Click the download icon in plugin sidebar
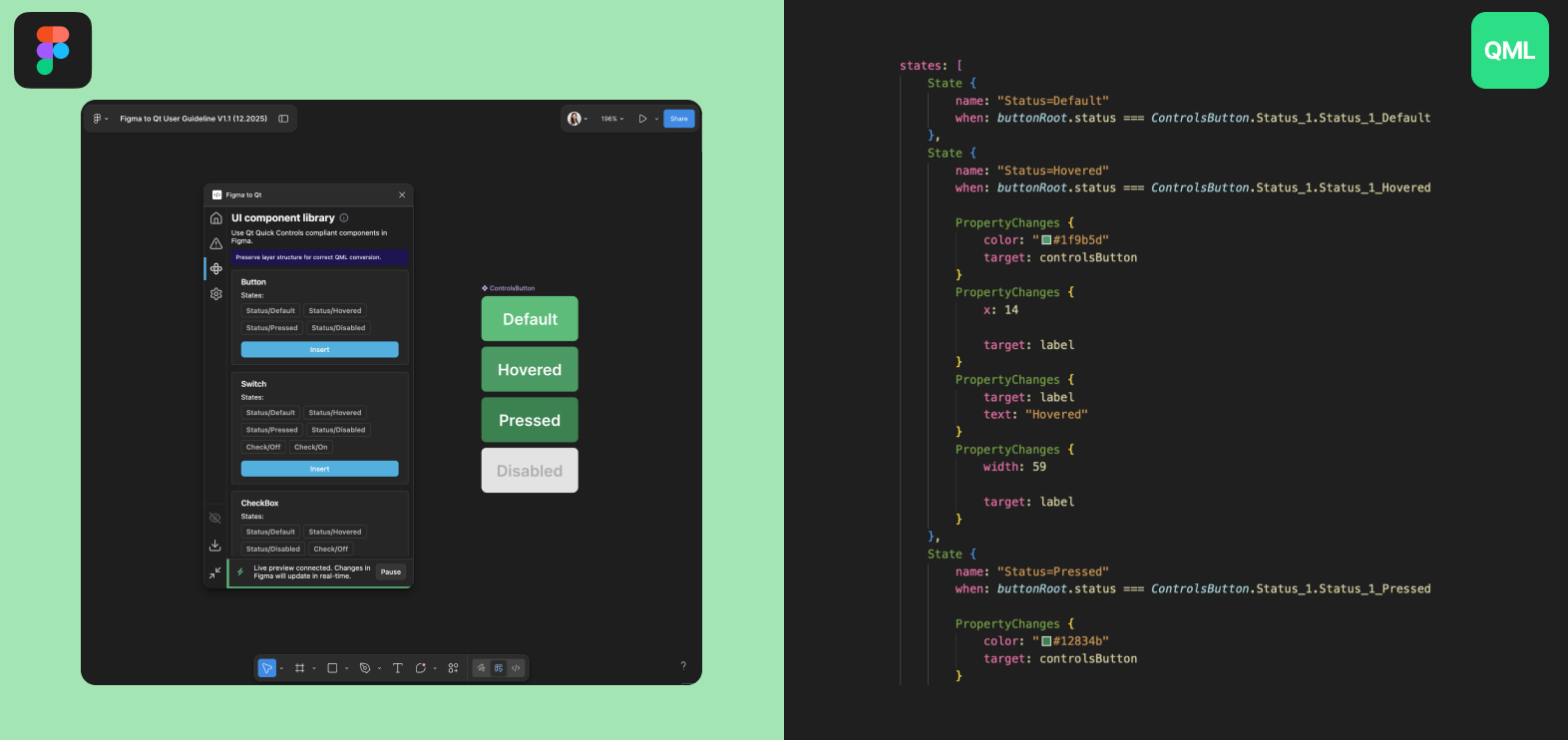 click(215, 546)
